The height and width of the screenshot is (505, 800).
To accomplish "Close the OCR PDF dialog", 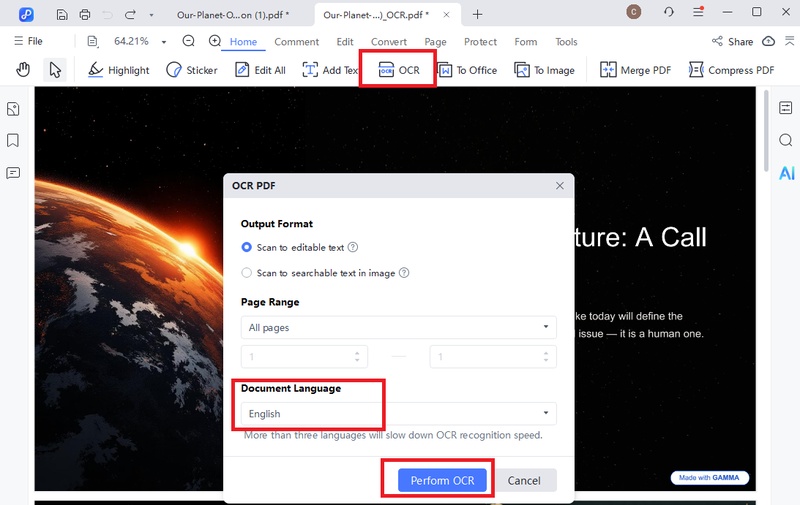I will [x=560, y=186].
